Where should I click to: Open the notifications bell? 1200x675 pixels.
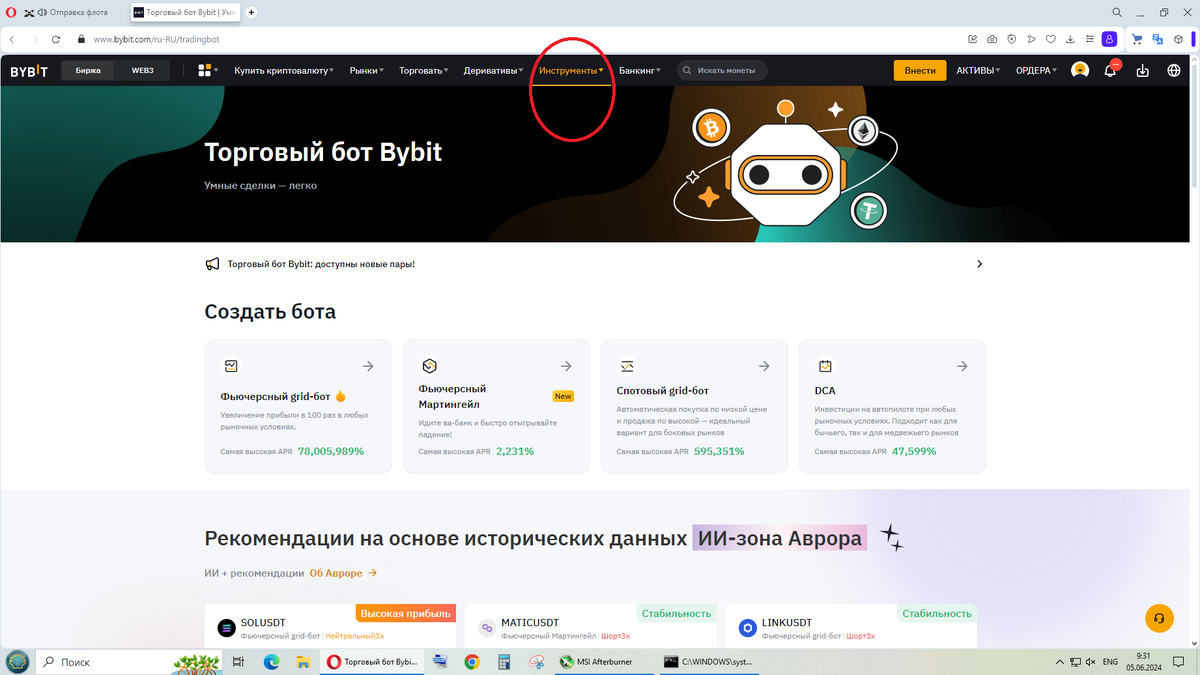[x=1111, y=70]
